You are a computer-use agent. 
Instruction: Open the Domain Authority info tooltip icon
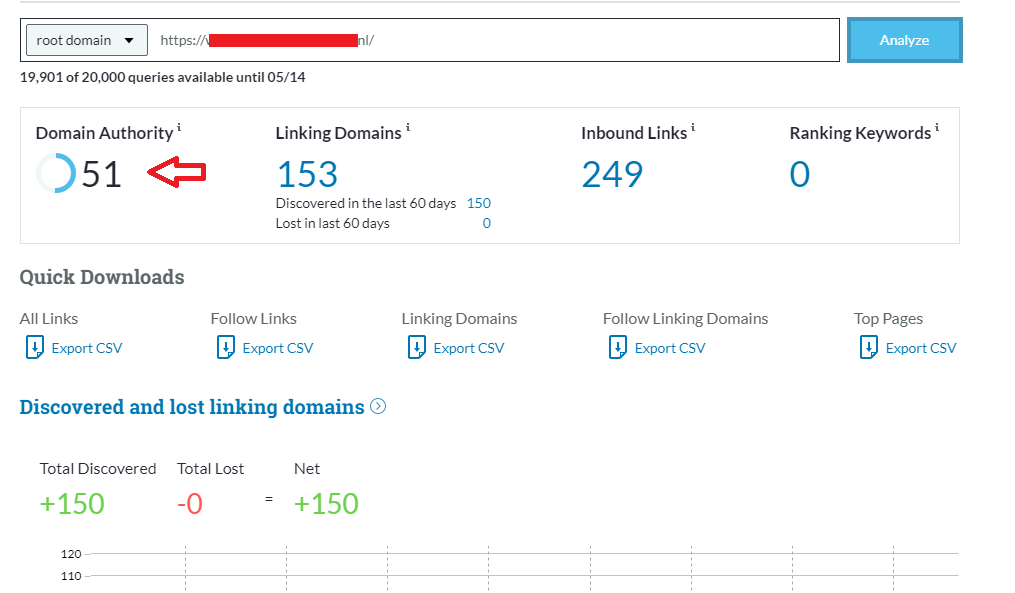point(180,126)
